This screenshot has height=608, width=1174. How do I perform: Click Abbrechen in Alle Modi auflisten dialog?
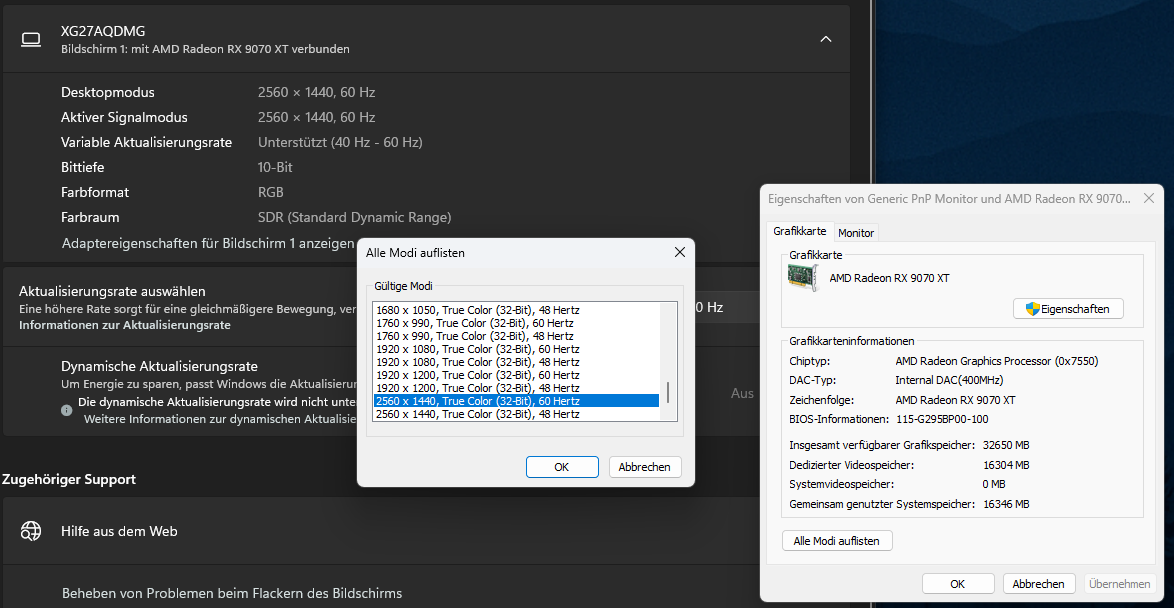[x=645, y=466]
